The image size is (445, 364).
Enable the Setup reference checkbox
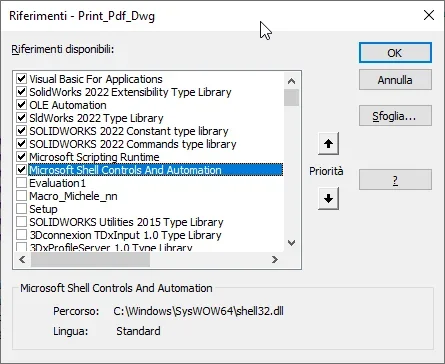pyautogui.click(x=21, y=209)
